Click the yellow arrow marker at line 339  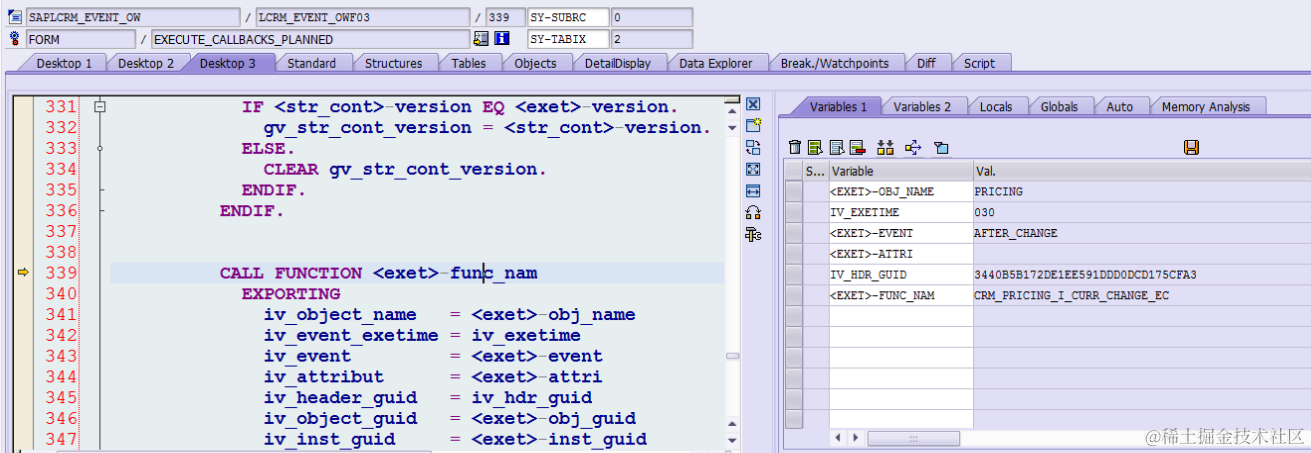23,273
